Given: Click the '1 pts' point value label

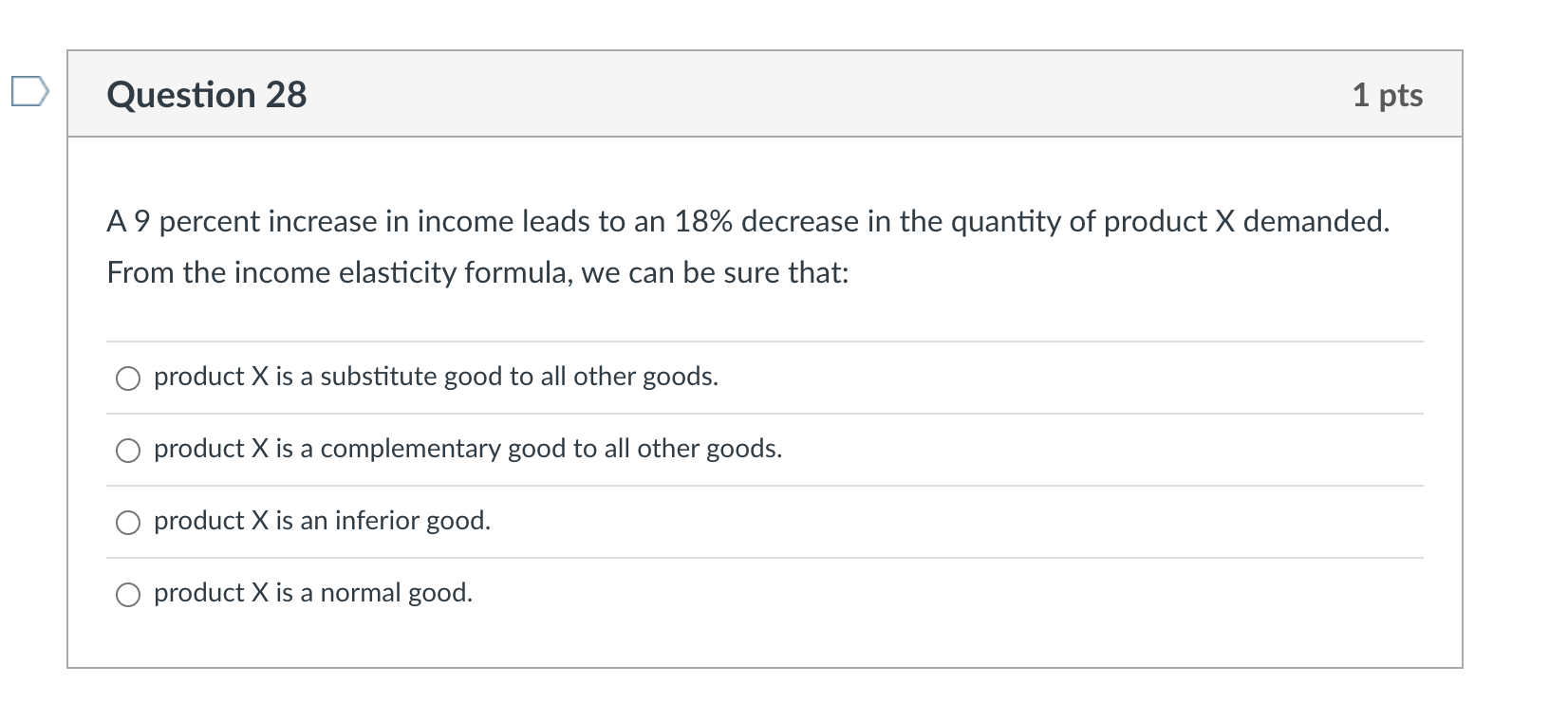Looking at the screenshot, I should [1389, 95].
